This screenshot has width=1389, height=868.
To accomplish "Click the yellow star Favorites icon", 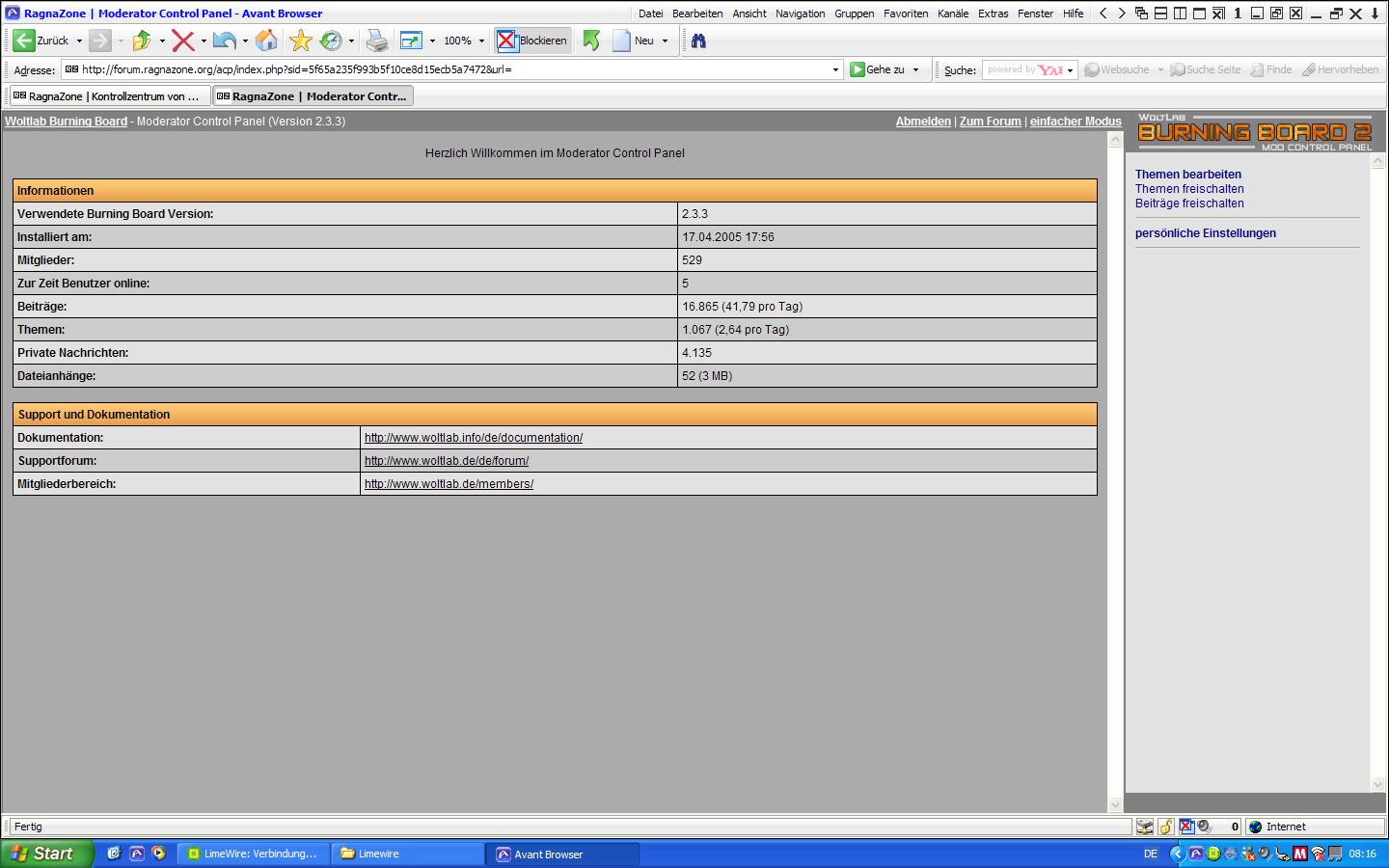I will [x=301, y=41].
